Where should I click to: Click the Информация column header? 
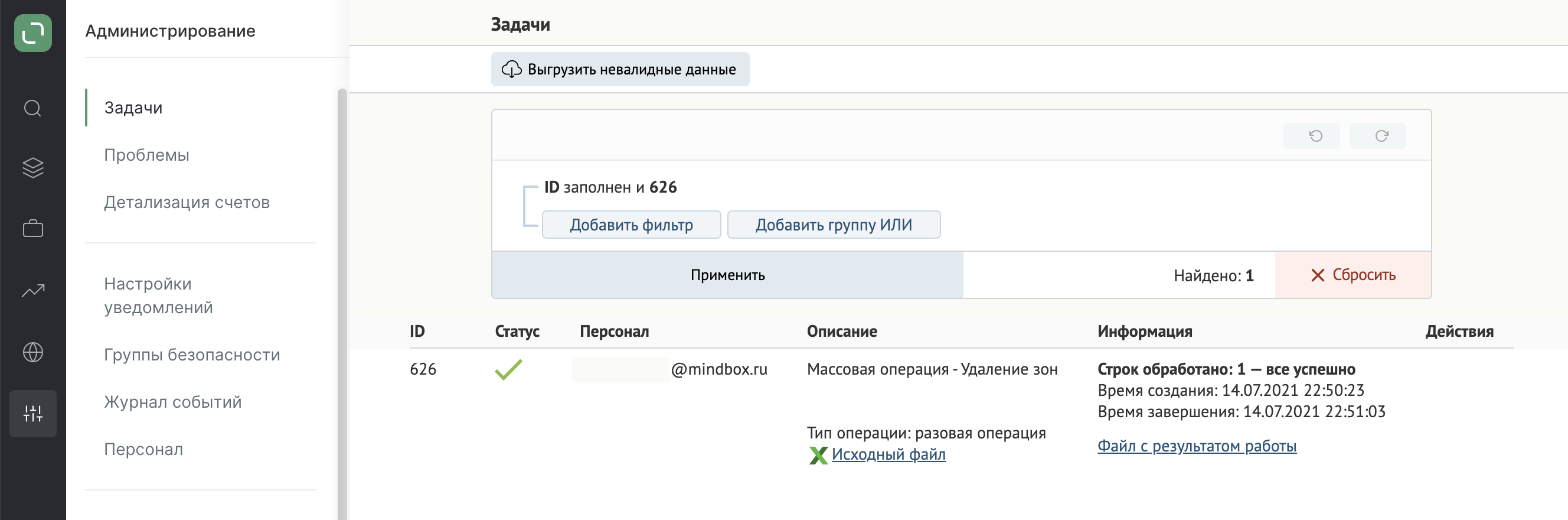click(1144, 331)
